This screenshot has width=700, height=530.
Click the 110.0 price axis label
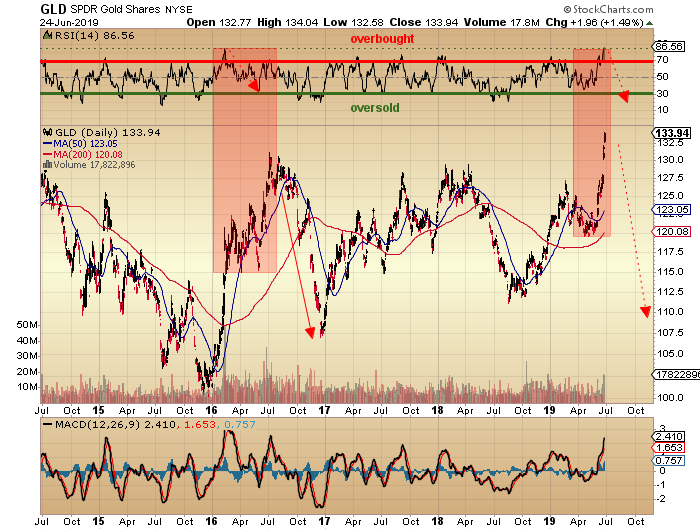coord(670,312)
